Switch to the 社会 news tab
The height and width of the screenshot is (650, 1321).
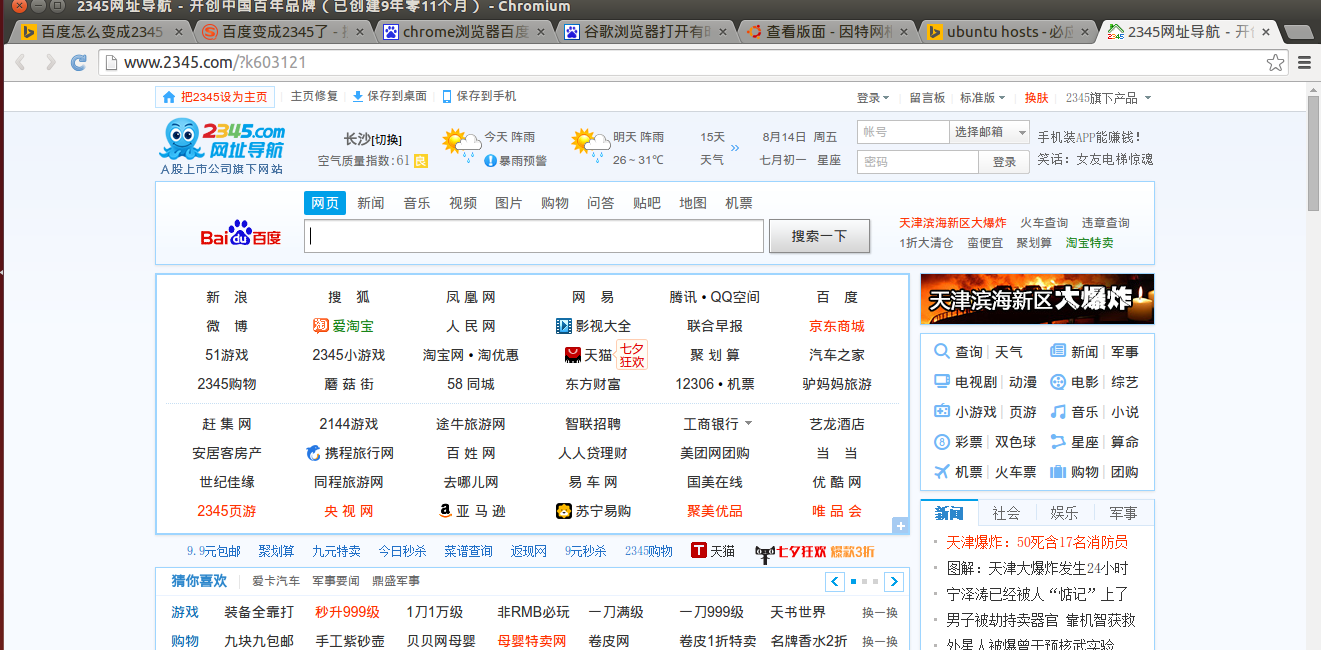[1006, 513]
